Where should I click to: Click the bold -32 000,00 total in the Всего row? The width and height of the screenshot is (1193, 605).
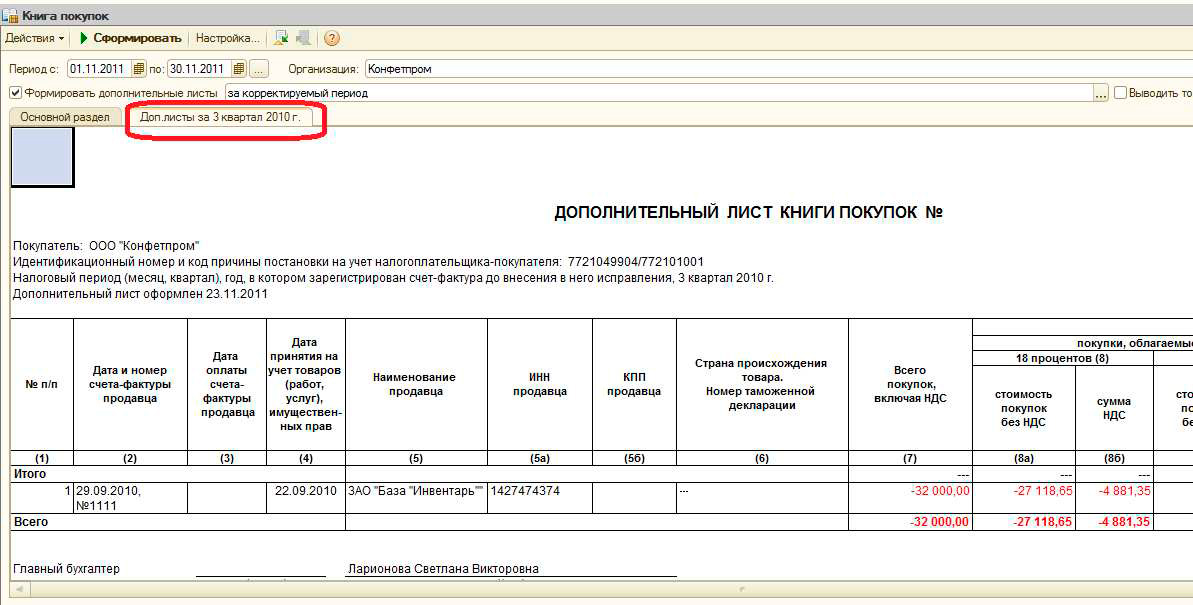[x=939, y=522]
